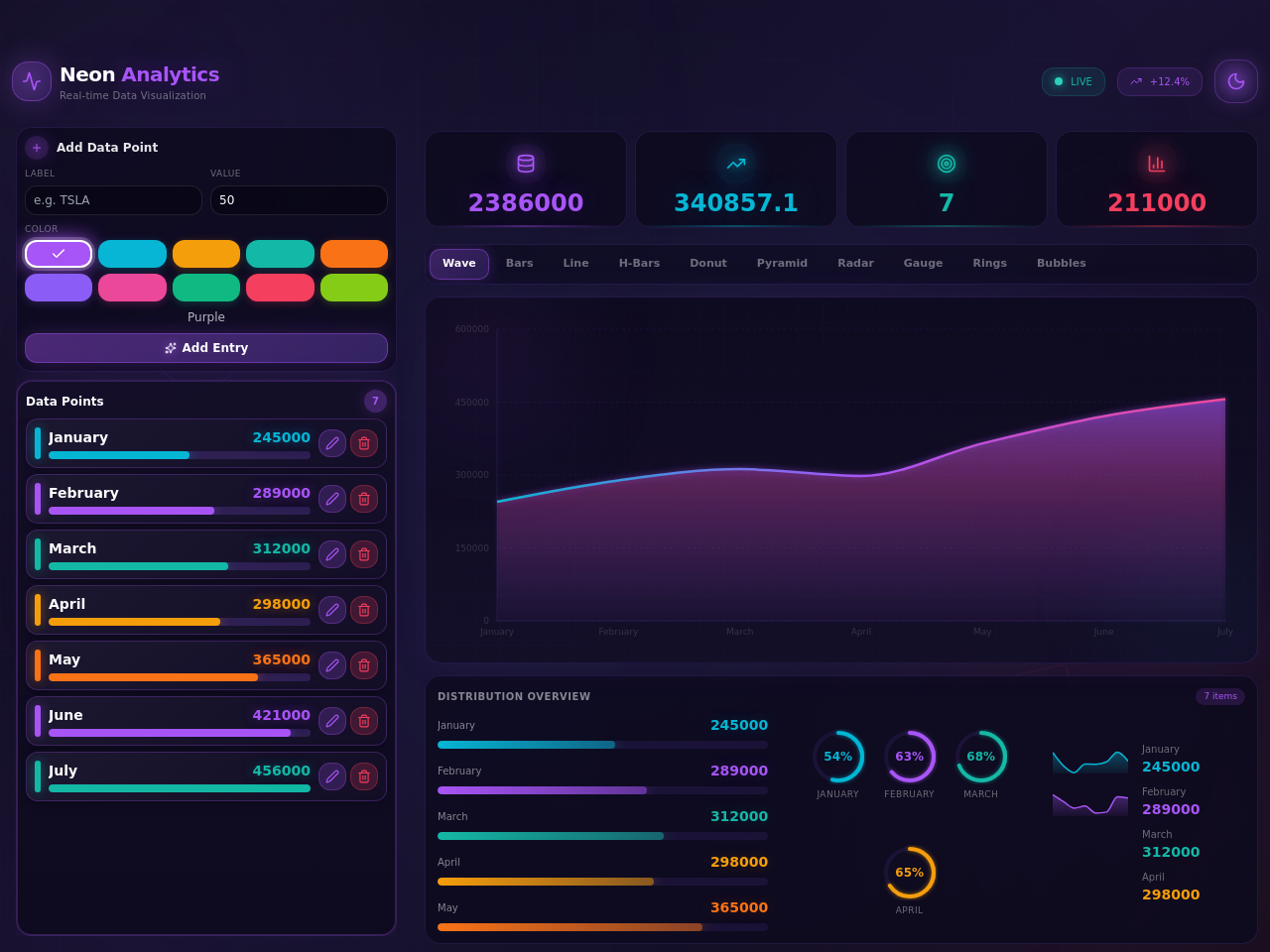Delete the June data point
Image resolution: width=1270 pixels, height=952 pixels.
pos(364,721)
